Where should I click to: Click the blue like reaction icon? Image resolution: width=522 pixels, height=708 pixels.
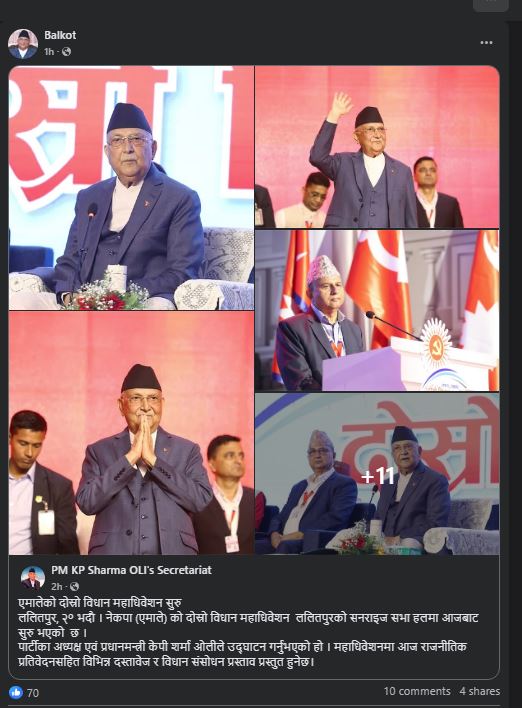pos(16,692)
